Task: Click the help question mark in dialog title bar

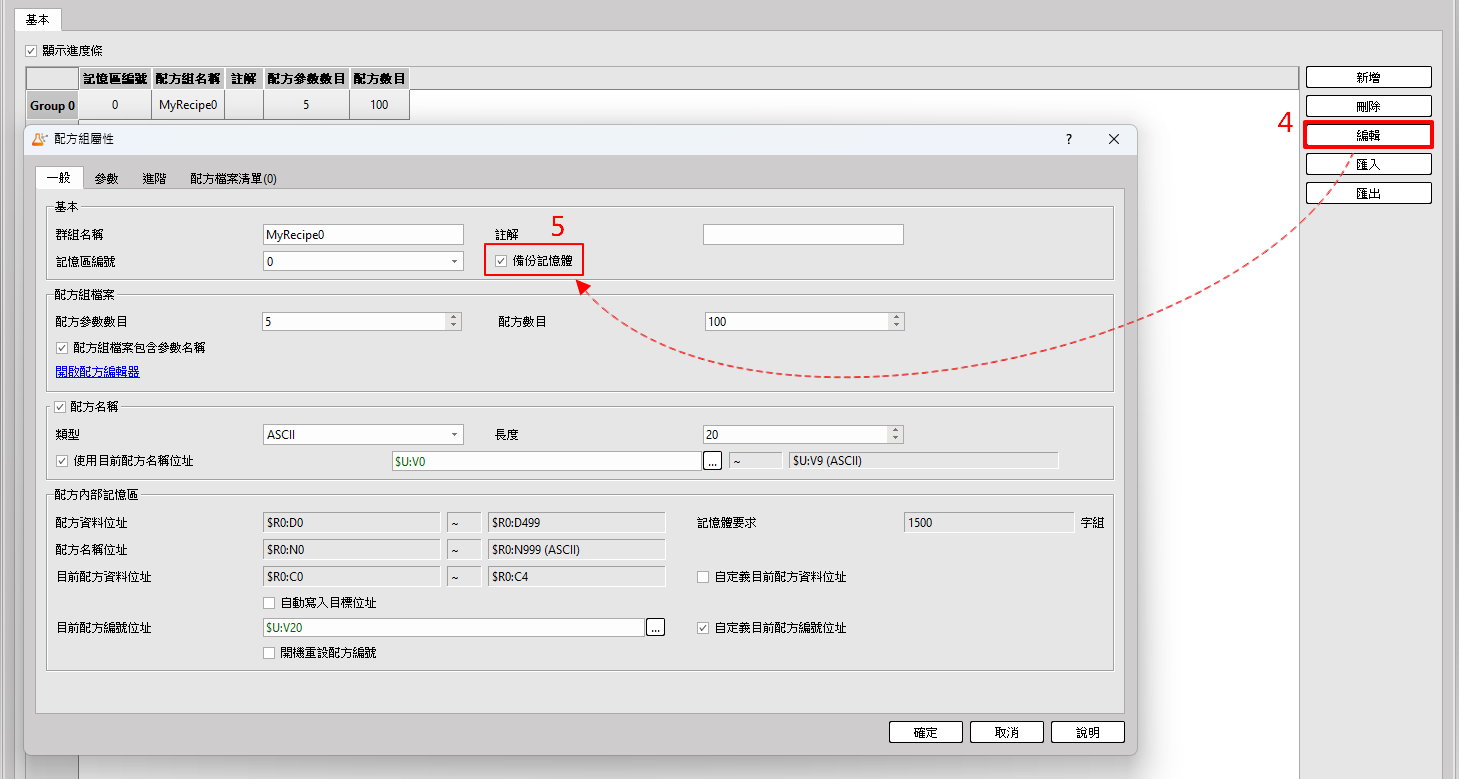Action: tap(1068, 140)
